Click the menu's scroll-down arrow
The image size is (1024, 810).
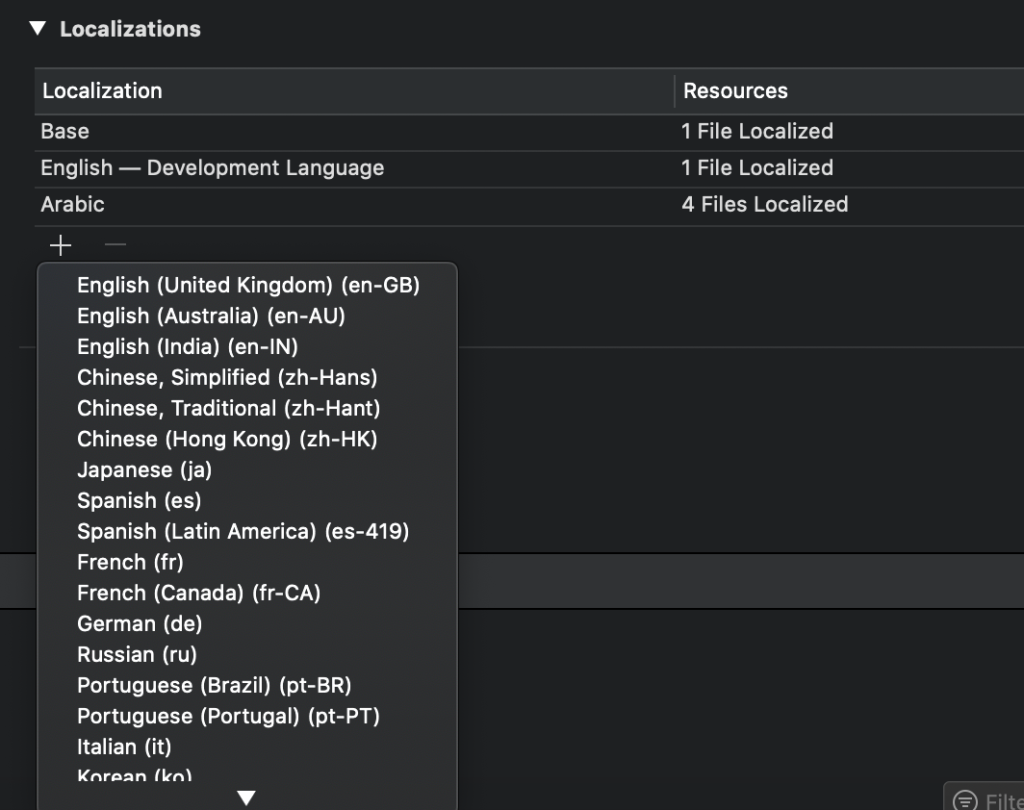246,798
